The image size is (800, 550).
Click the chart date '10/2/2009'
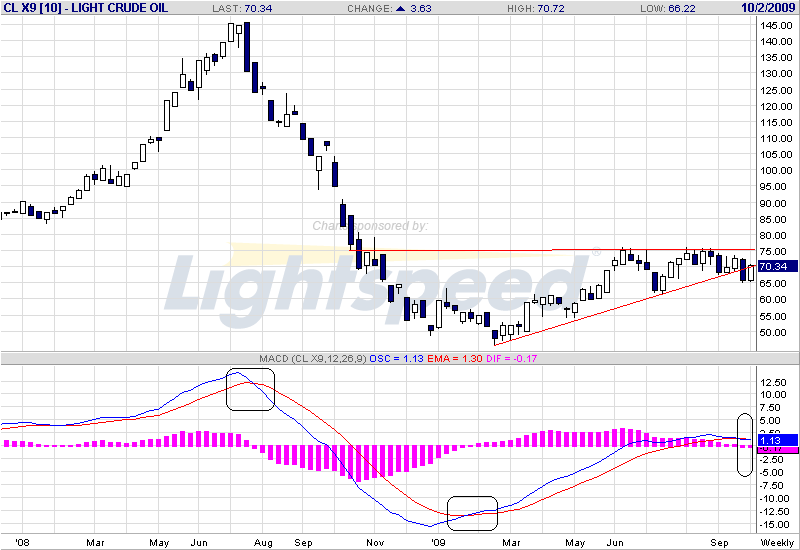[769, 8]
